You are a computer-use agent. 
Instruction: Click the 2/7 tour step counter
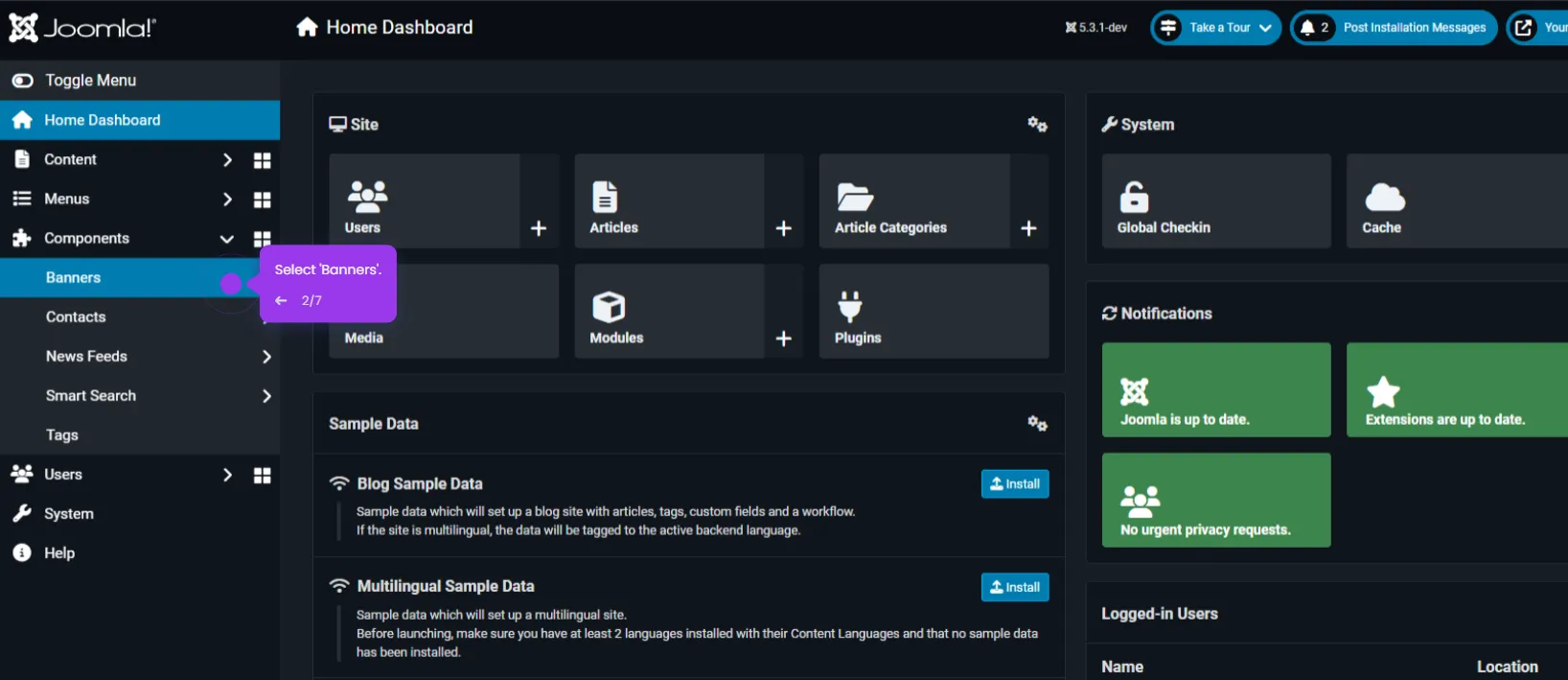(311, 301)
